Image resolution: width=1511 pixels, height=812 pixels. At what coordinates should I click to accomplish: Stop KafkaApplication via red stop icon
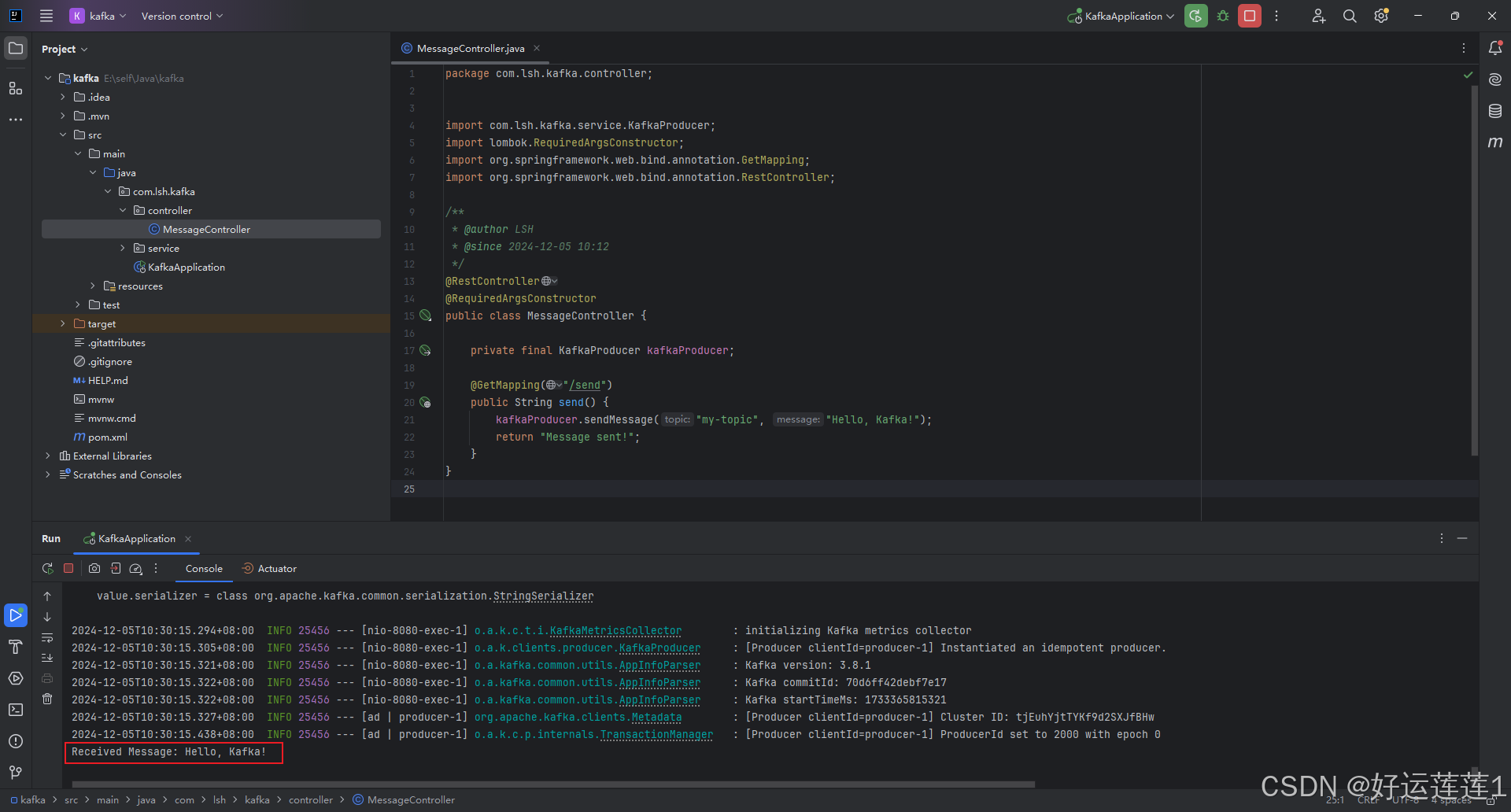tap(1249, 16)
